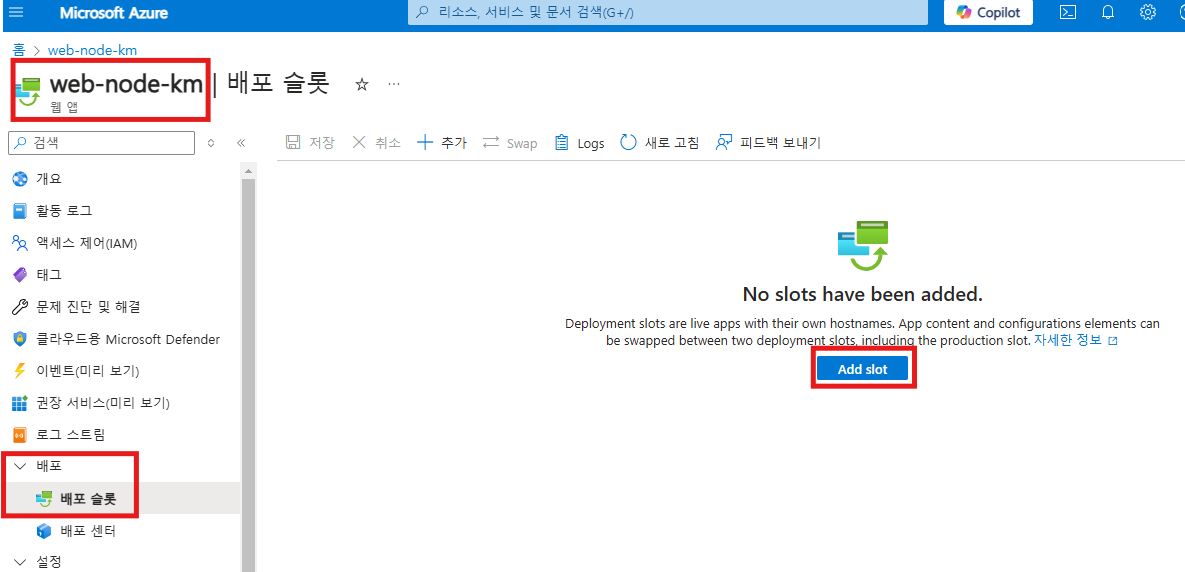Open the web-node-km breadcrumb link
This screenshot has height=572, width=1185.
click(x=92, y=50)
